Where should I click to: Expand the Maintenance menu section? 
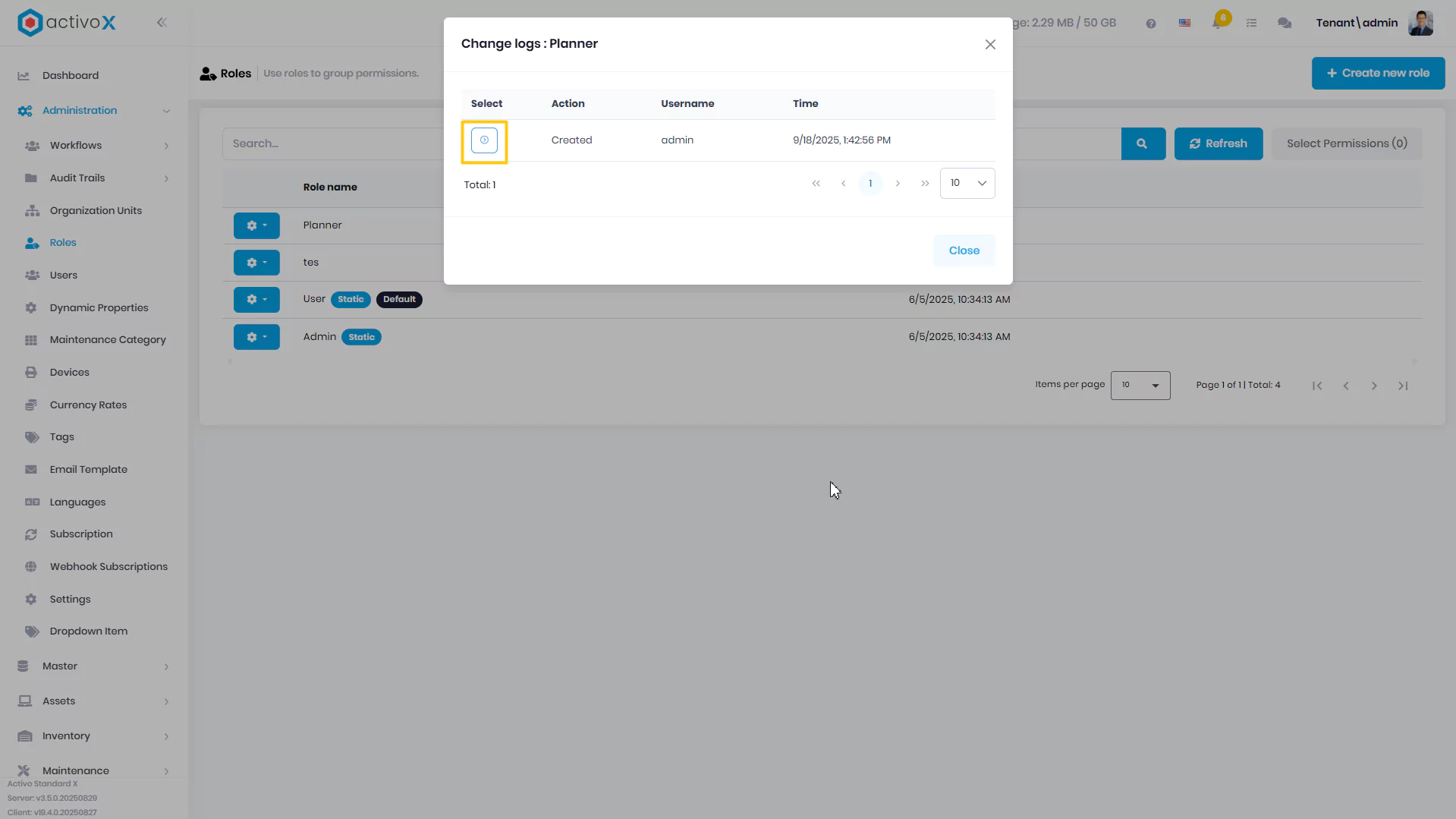click(x=94, y=770)
